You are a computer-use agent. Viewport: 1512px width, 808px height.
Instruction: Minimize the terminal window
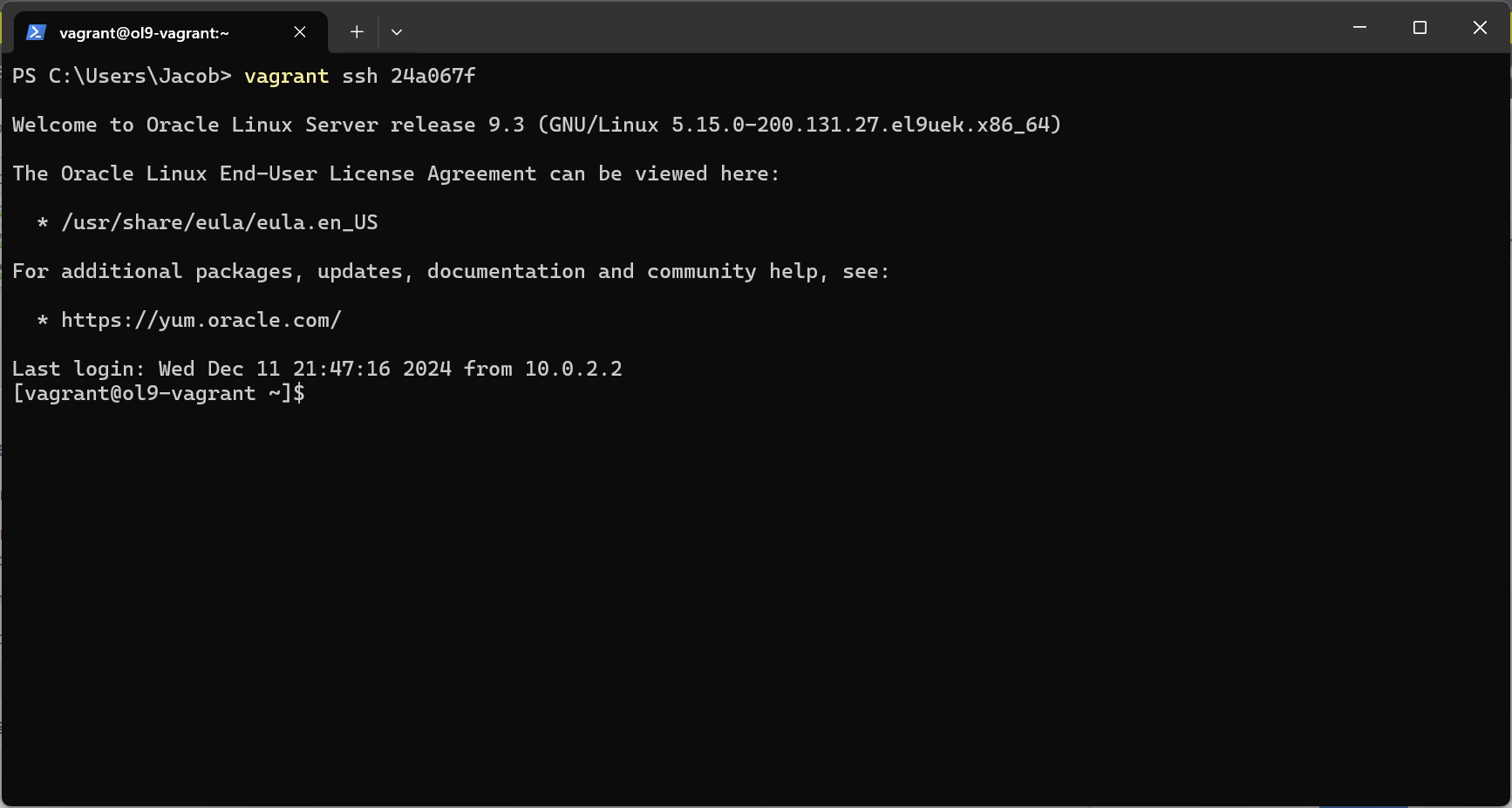(x=1359, y=28)
